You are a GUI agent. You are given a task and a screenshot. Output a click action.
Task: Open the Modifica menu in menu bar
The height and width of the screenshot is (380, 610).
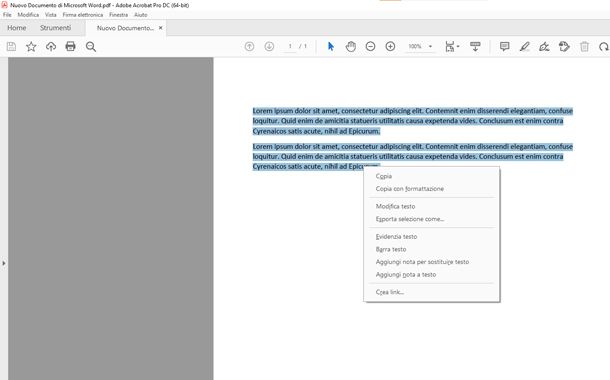coord(28,15)
